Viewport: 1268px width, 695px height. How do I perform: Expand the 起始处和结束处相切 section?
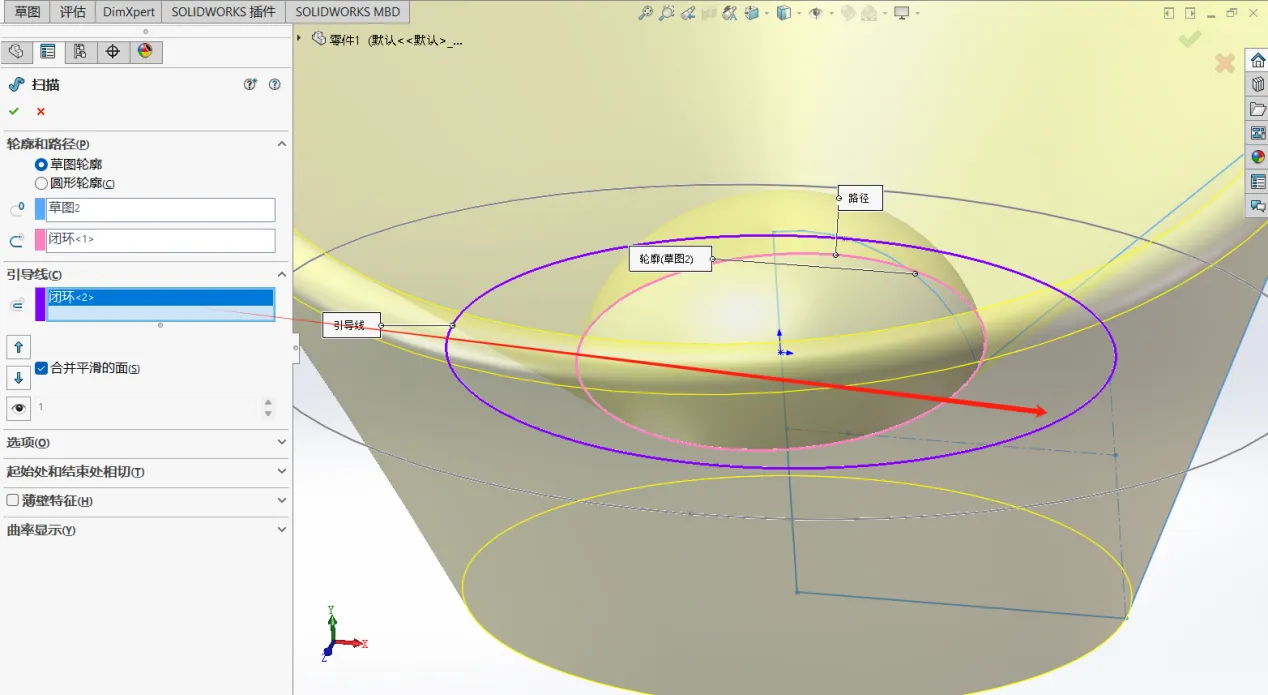point(281,471)
